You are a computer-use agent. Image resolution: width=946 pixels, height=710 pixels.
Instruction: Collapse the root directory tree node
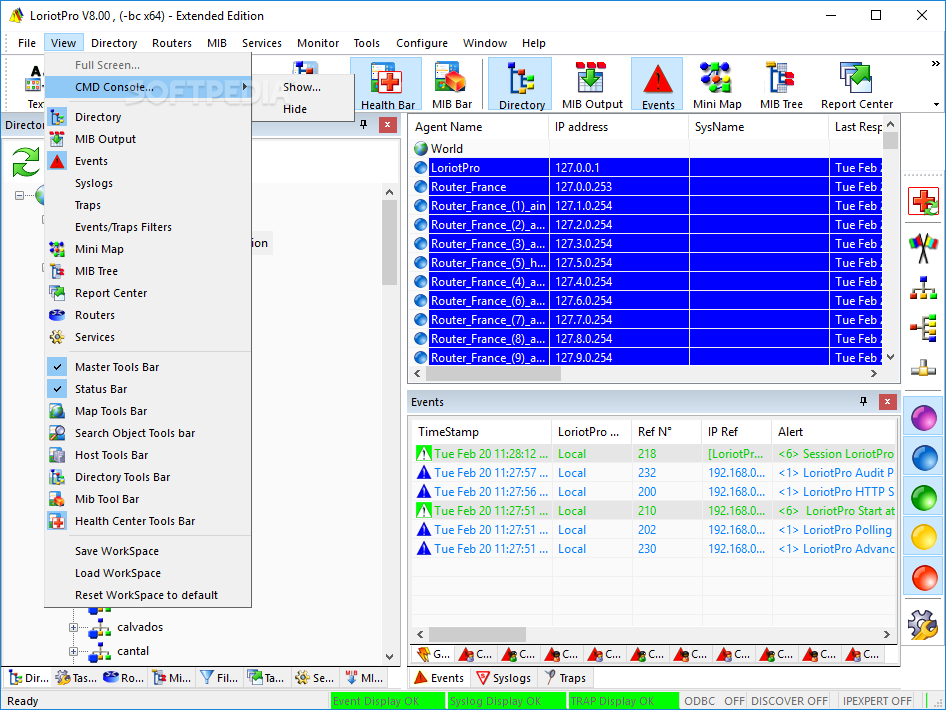click(19, 195)
